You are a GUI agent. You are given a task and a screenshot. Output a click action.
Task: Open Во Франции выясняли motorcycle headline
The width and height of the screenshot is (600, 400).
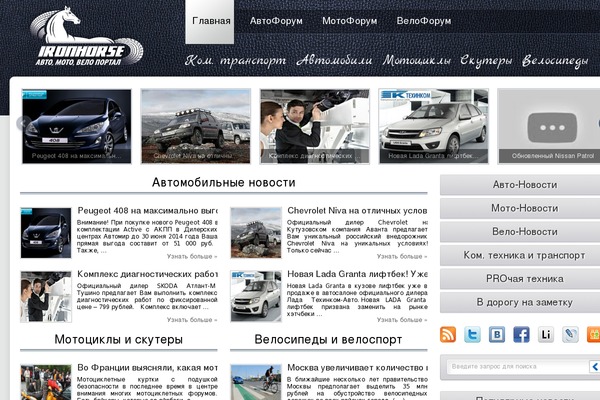coord(147,368)
